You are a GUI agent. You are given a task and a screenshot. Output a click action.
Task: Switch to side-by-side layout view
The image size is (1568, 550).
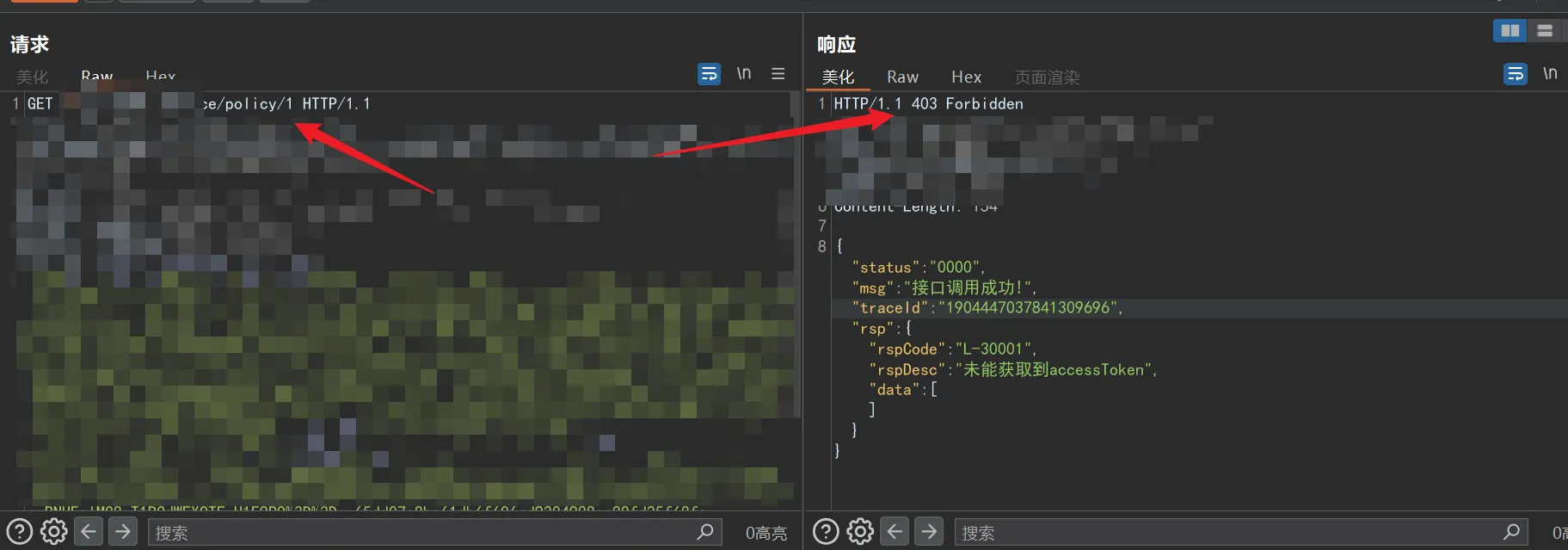[x=1510, y=31]
